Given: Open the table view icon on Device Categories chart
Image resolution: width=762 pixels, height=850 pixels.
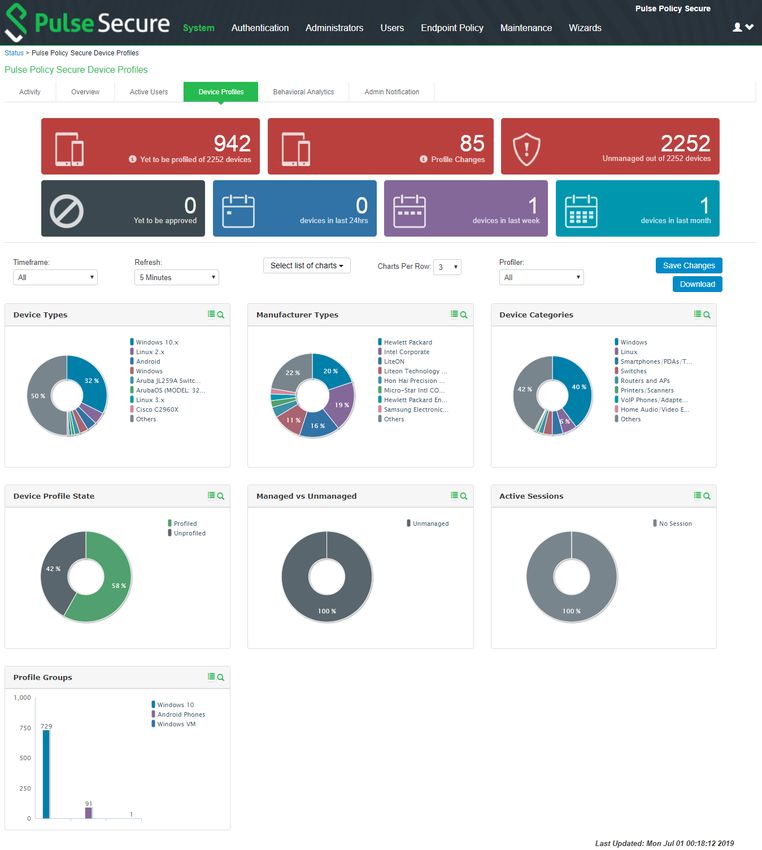Looking at the screenshot, I should tap(698, 314).
